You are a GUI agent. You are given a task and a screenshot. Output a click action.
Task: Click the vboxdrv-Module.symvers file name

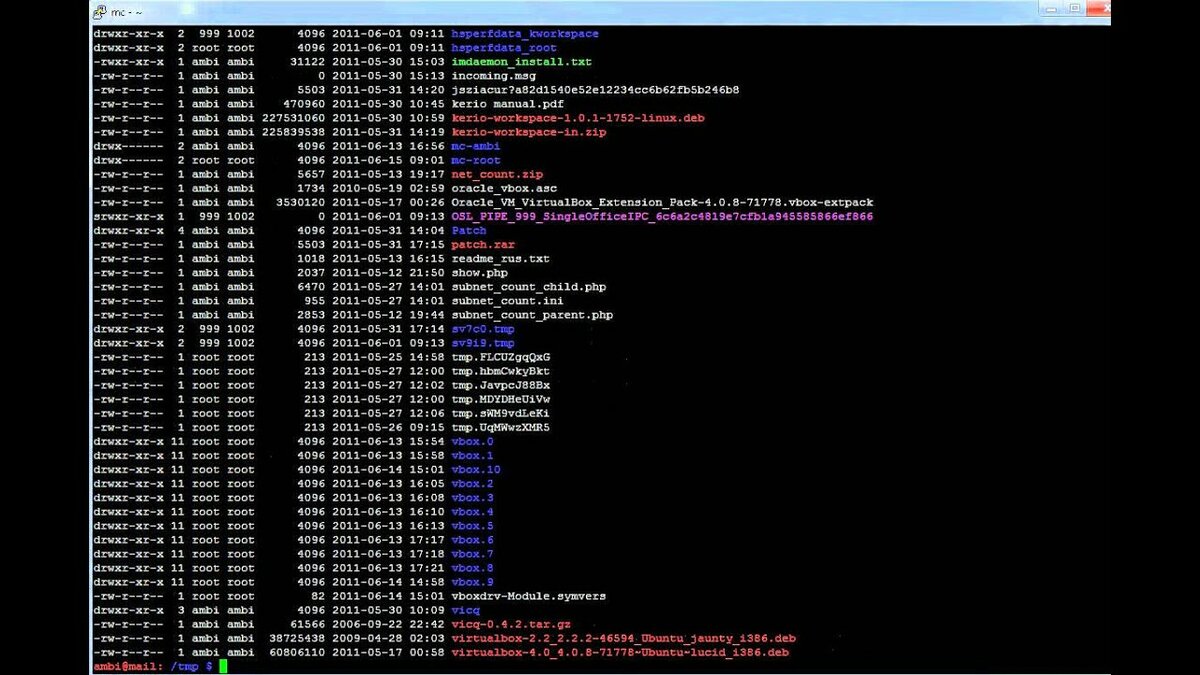coord(529,596)
